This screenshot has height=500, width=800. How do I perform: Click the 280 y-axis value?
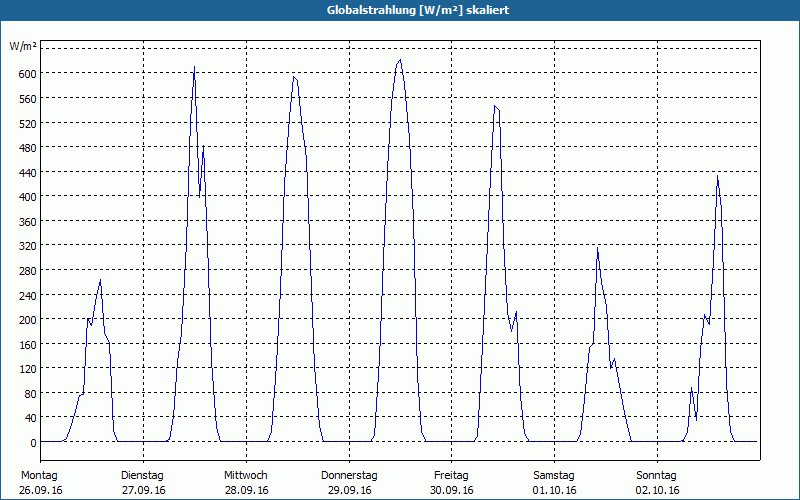pos(27,271)
